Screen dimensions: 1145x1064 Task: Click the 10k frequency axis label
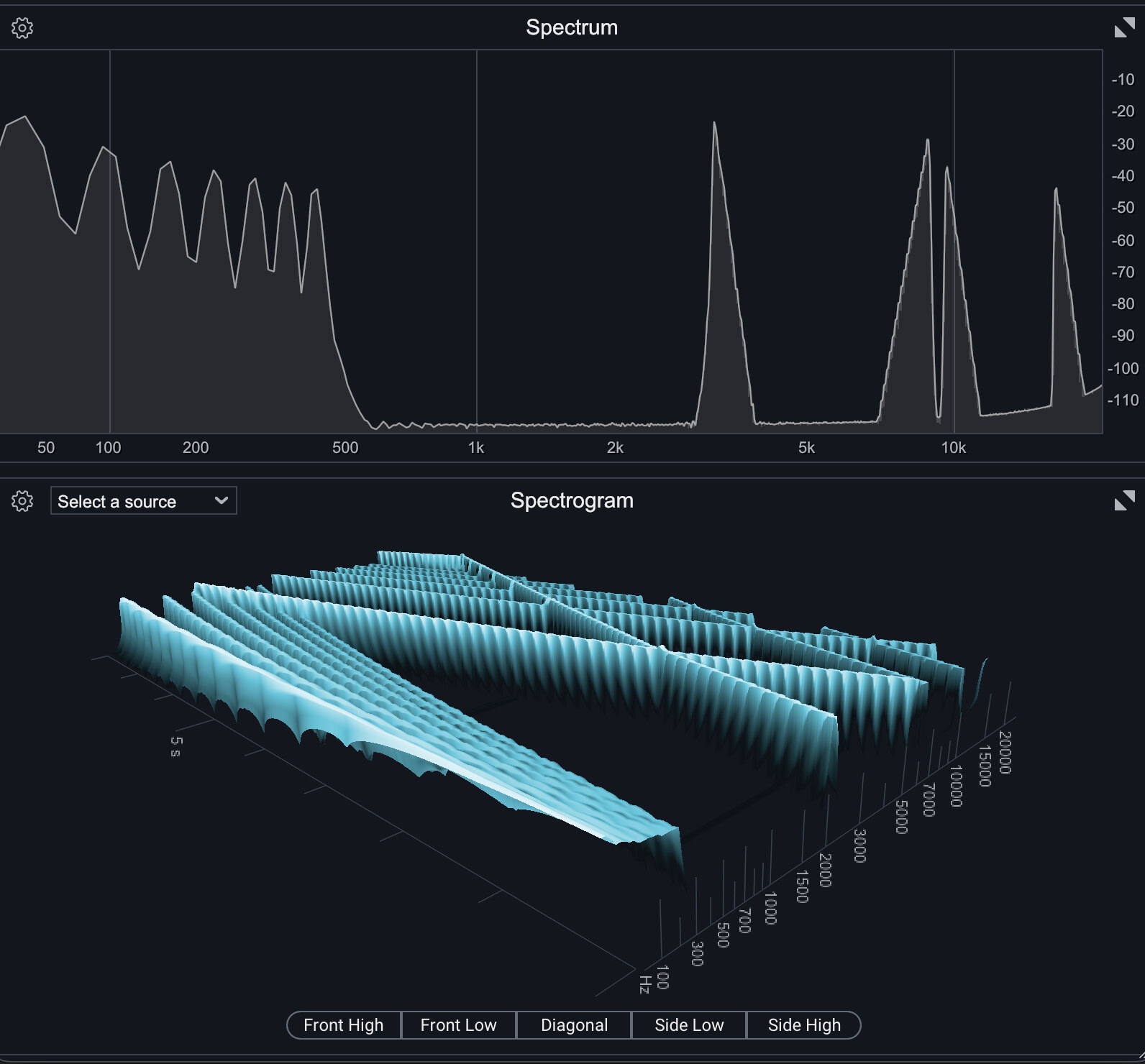[x=954, y=448]
